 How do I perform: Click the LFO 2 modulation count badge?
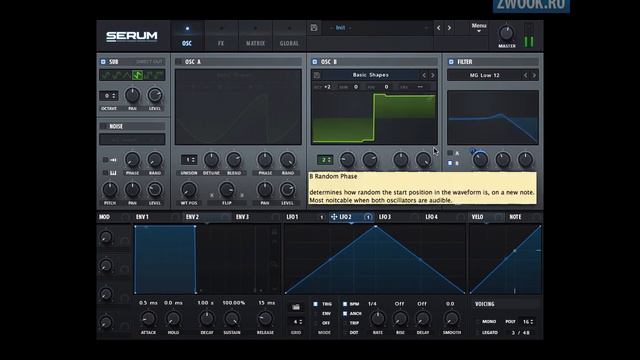click(368, 217)
